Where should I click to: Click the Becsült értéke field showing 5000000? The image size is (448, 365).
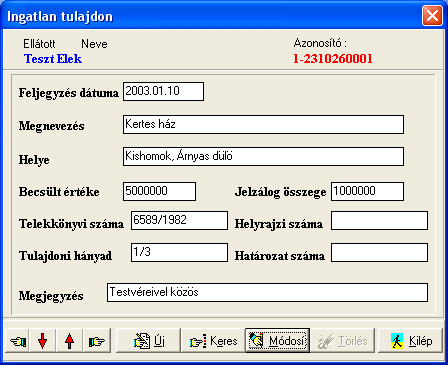coord(159,191)
